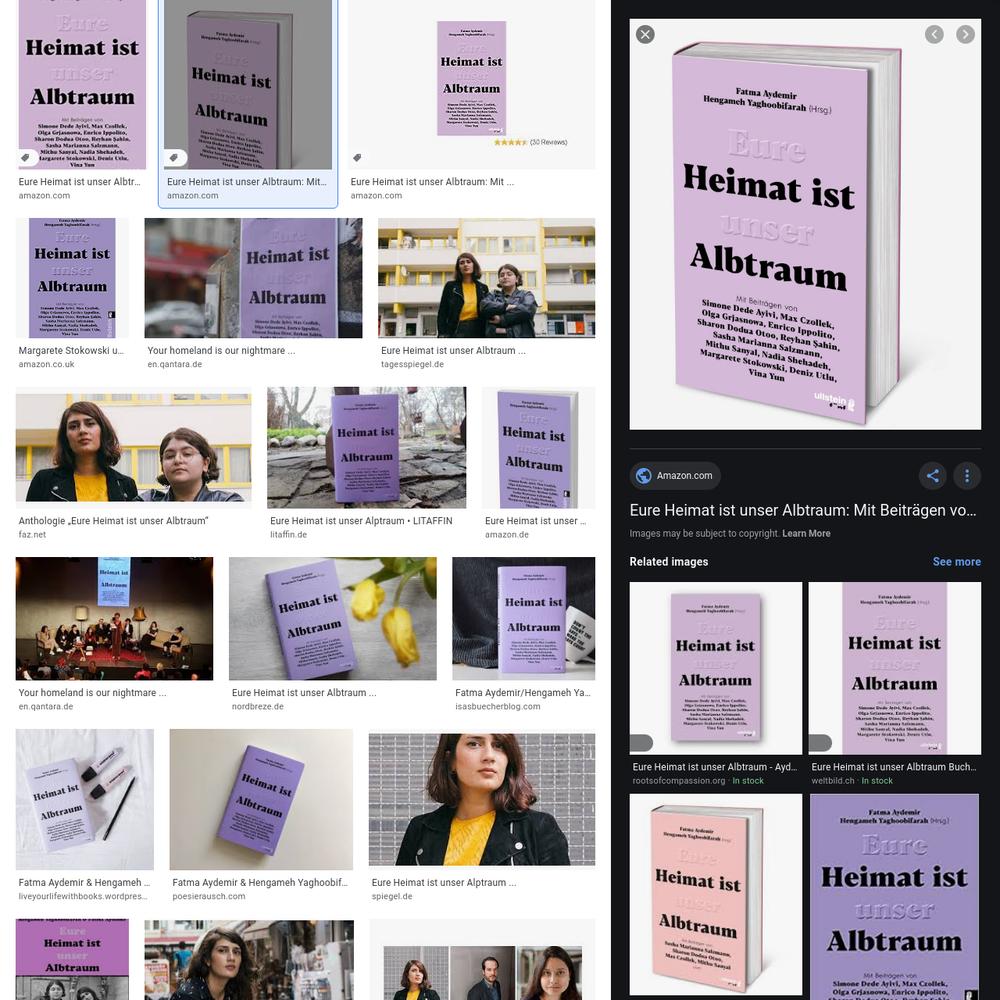Click the globe icon beside Amazon.com
The height and width of the screenshot is (1000, 1000).
click(x=643, y=476)
